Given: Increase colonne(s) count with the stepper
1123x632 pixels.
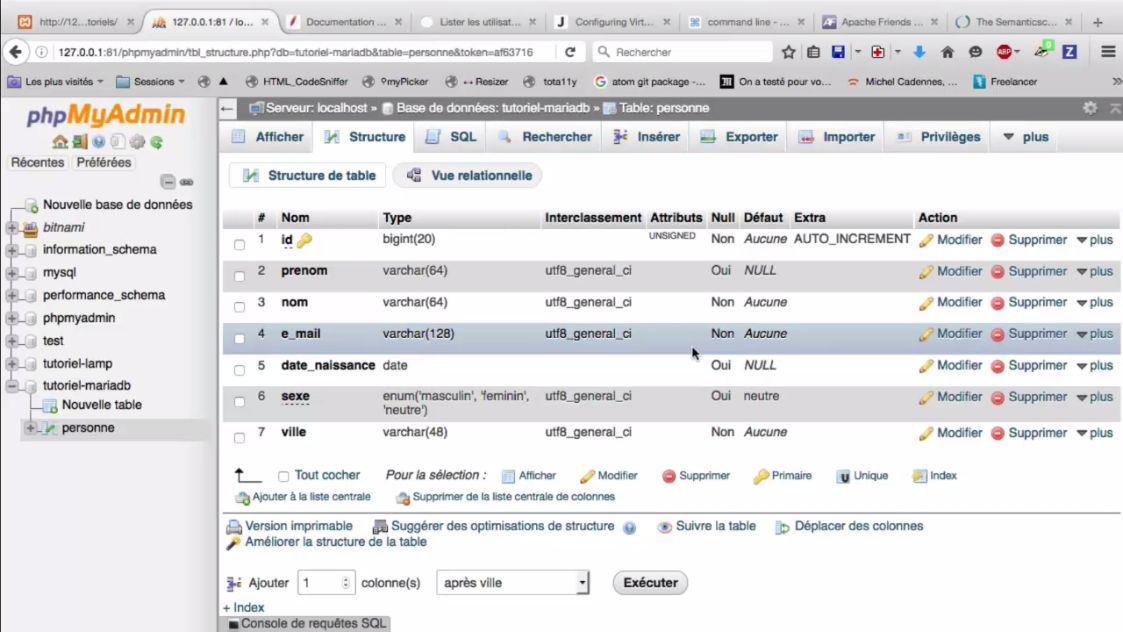Looking at the screenshot, I should [347, 578].
